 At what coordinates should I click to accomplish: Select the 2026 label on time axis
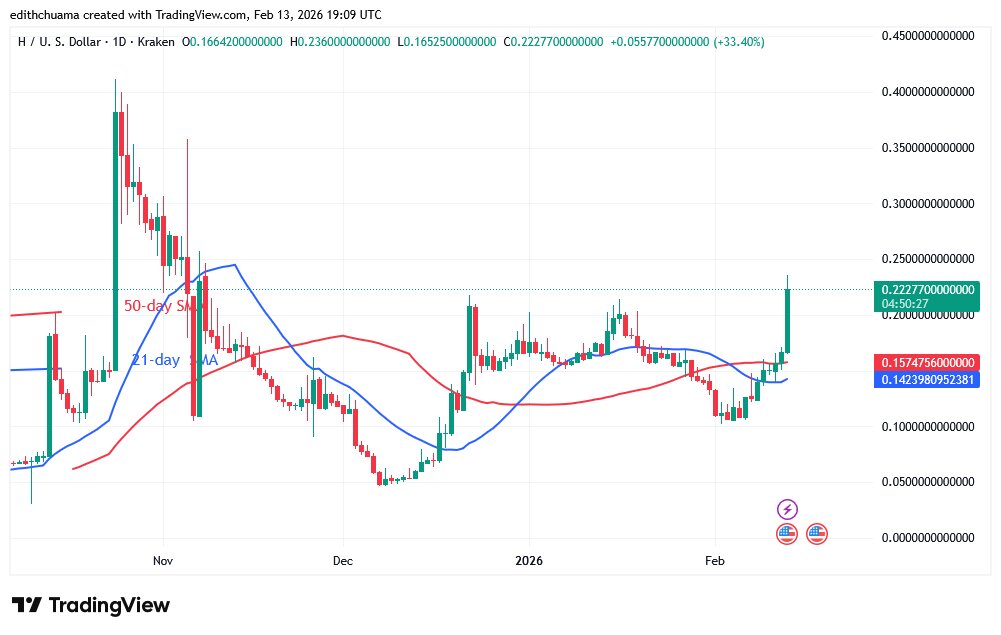coord(528,559)
